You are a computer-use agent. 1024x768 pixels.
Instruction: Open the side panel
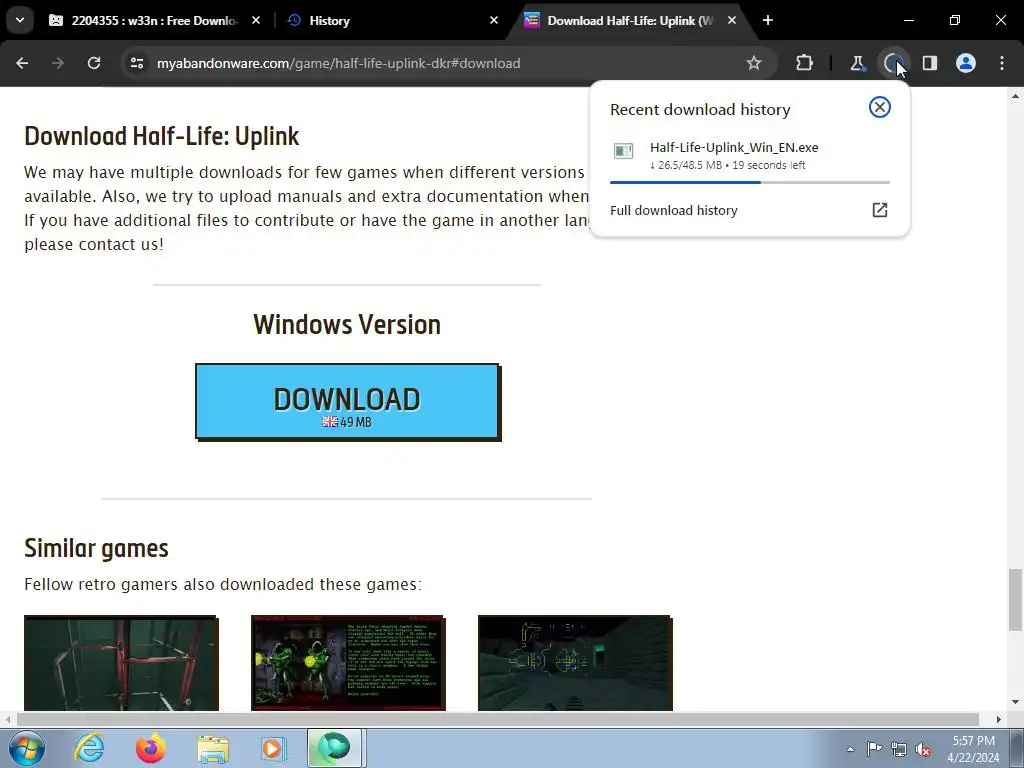[930, 63]
